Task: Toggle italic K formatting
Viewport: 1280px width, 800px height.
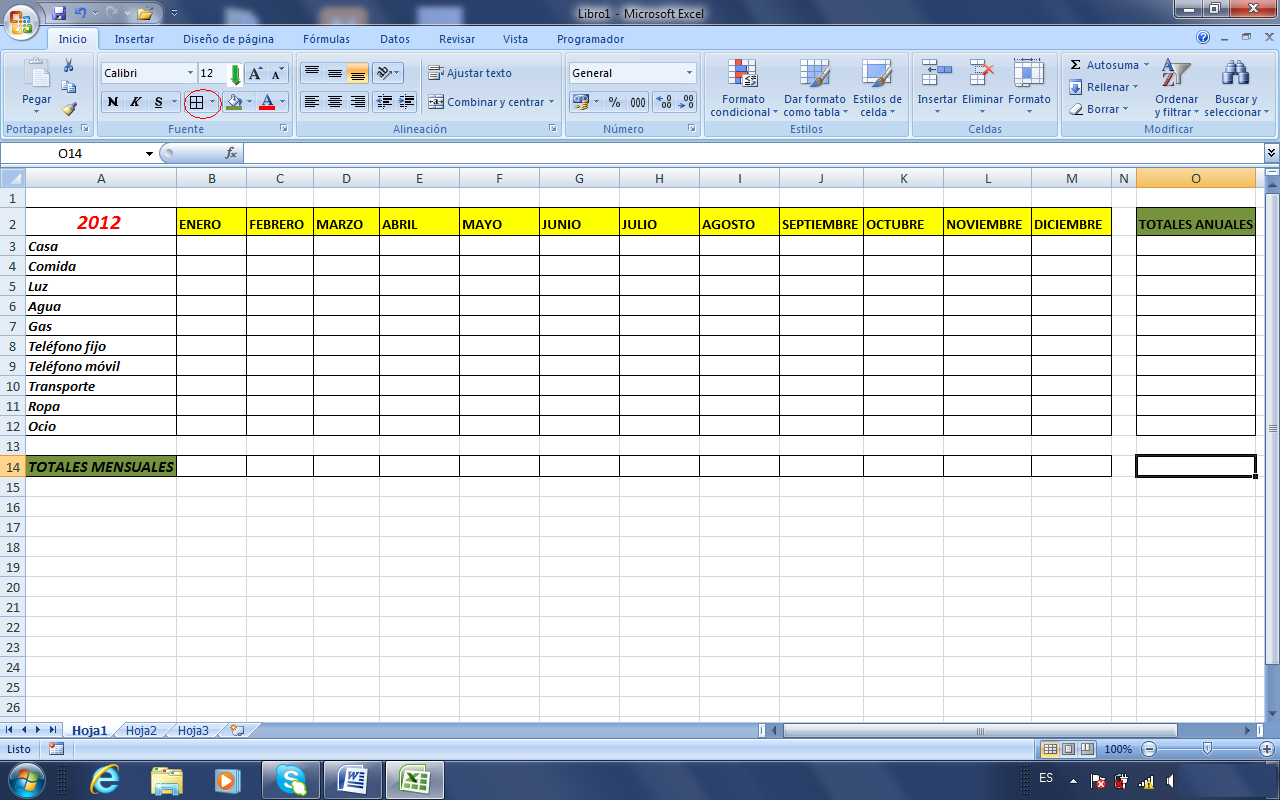Action: click(x=135, y=102)
